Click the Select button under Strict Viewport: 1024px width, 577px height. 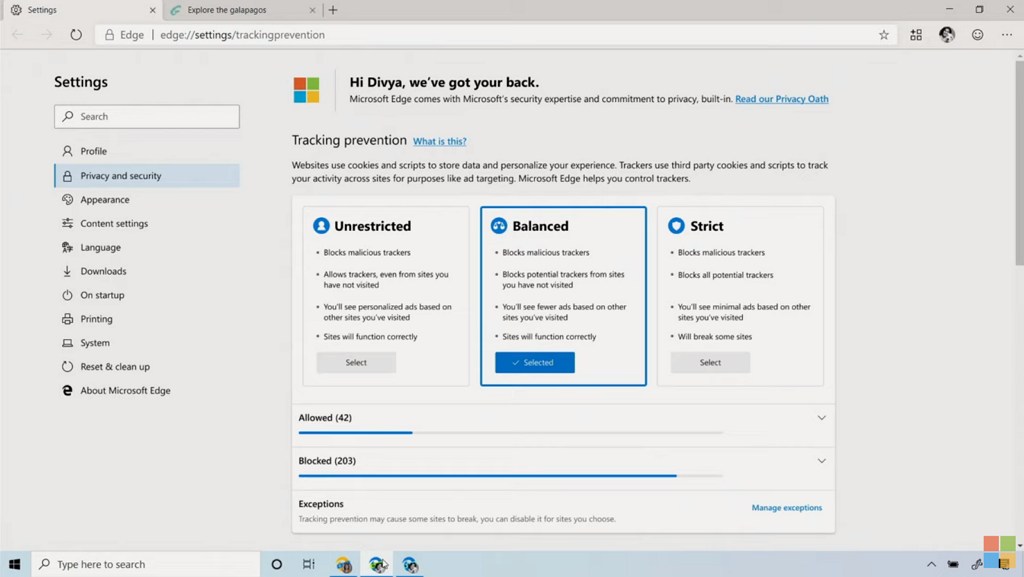click(x=710, y=362)
